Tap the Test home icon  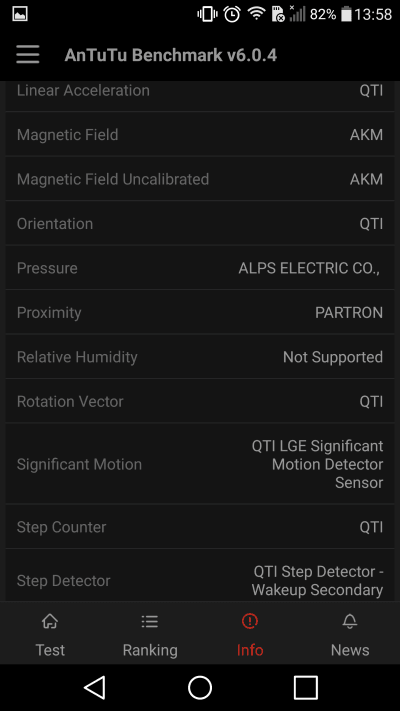pyautogui.click(x=50, y=621)
